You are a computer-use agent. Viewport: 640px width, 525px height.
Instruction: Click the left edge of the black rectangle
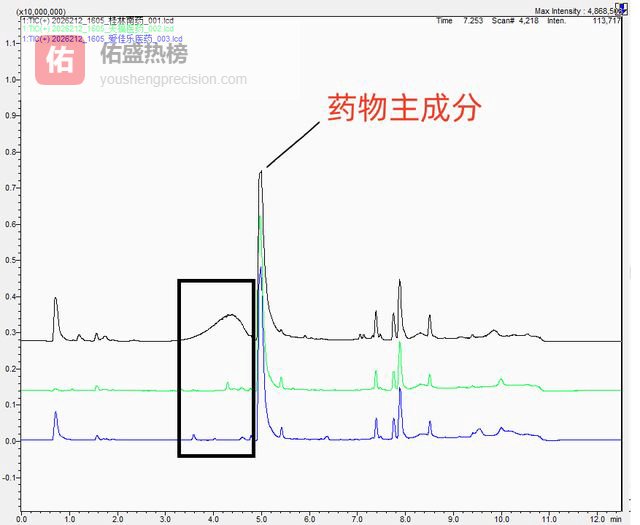(x=180, y=368)
